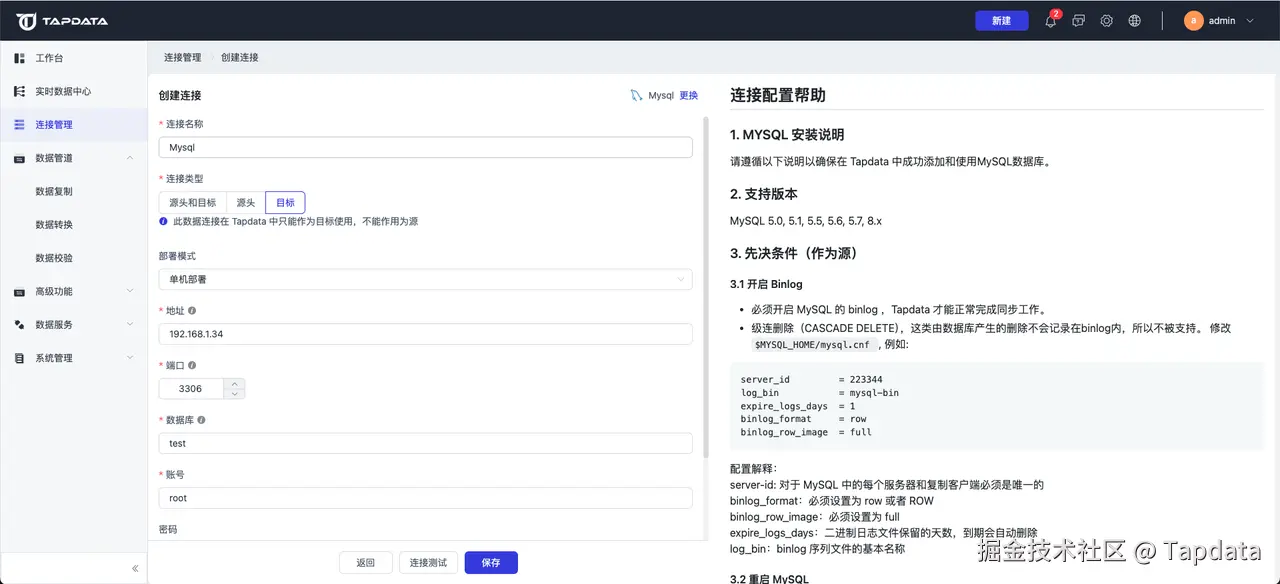Image resolution: width=1280 pixels, height=584 pixels.
Task: Click the 连接测试 button
Action: click(428, 562)
